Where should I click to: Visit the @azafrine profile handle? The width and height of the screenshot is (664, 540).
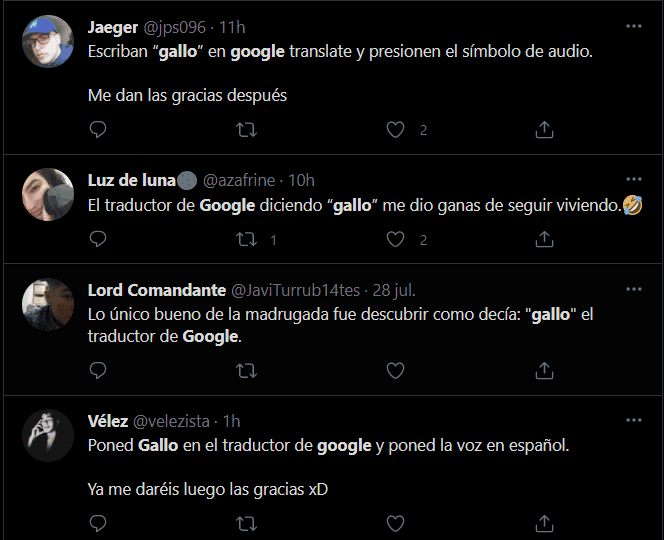point(242,180)
